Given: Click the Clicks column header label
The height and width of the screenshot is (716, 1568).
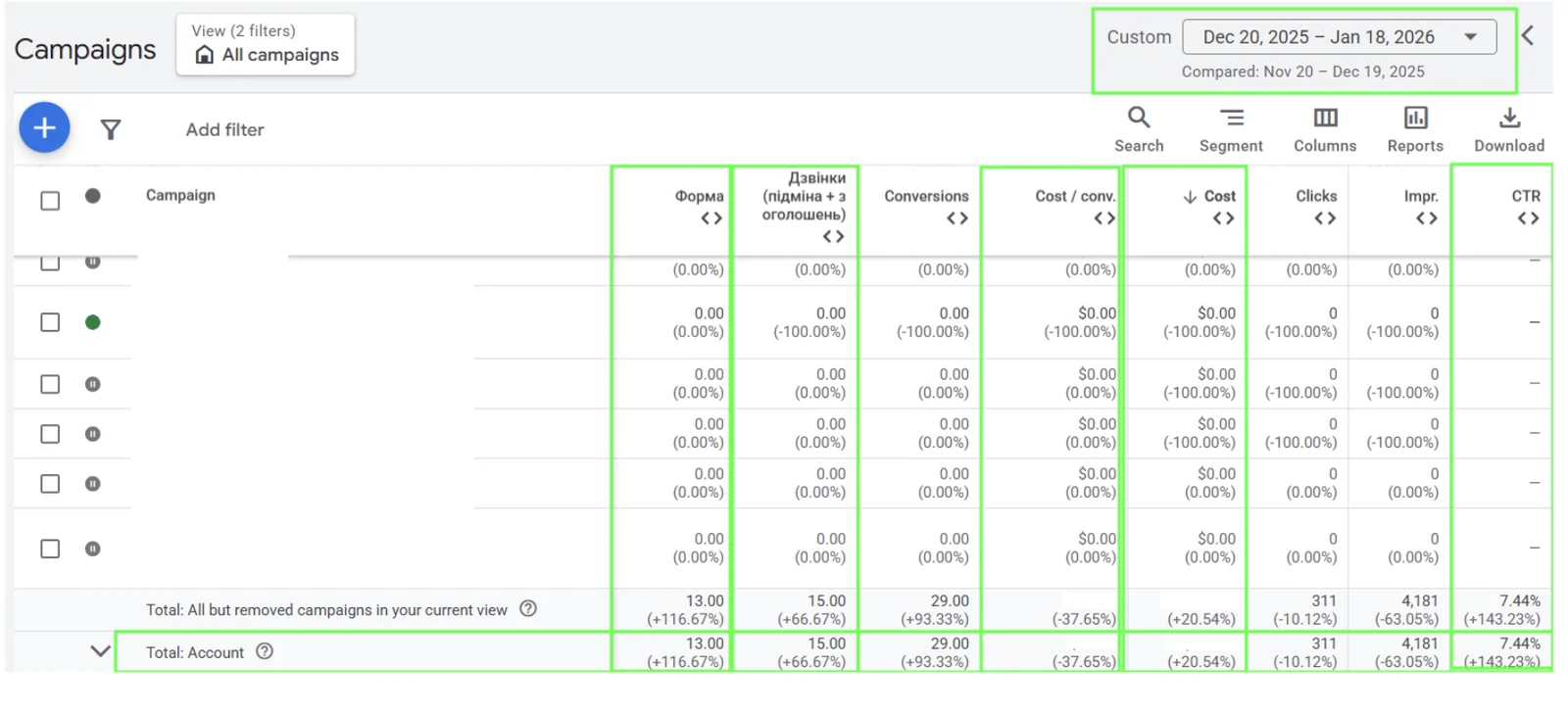Looking at the screenshot, I should pyautogui.click(x=1316, y=196).
